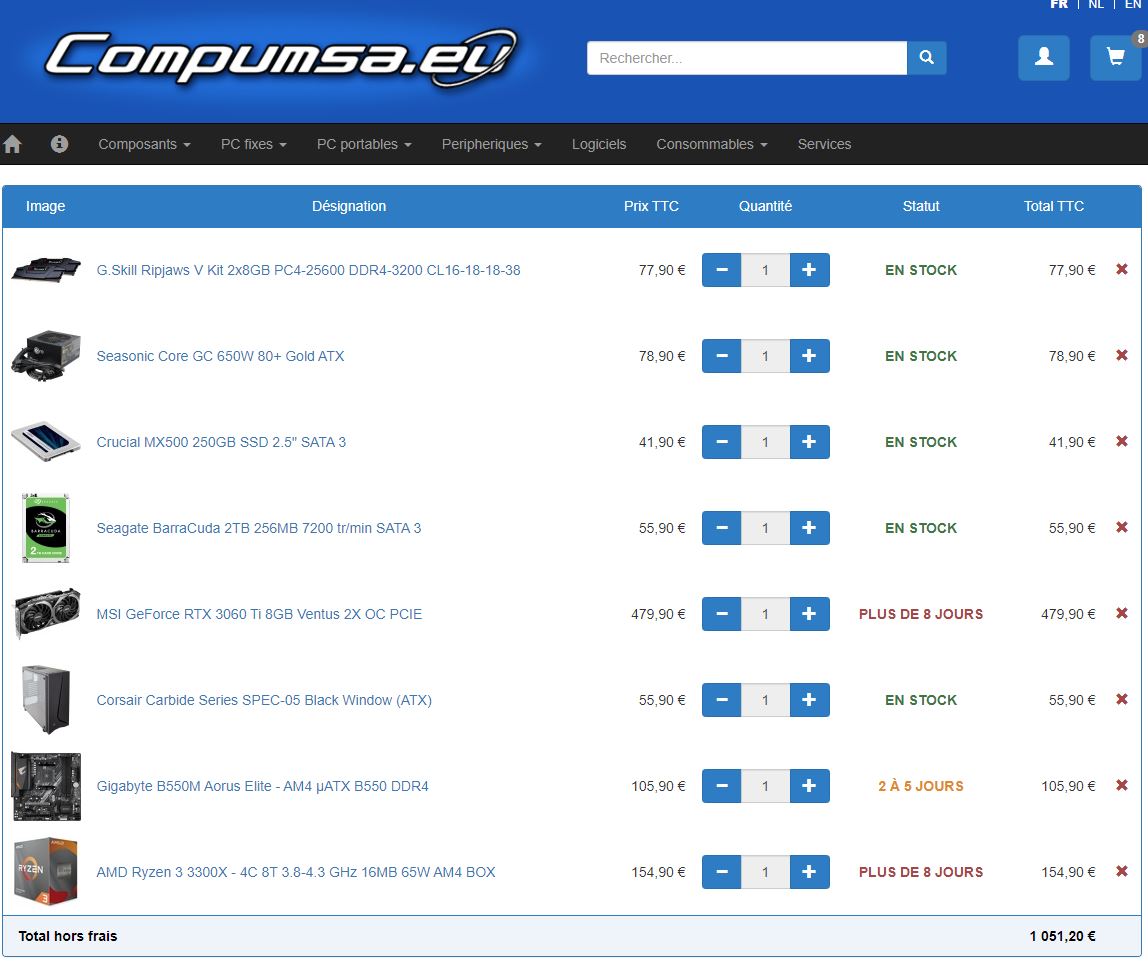Open the shopping cart icon

1115,58
